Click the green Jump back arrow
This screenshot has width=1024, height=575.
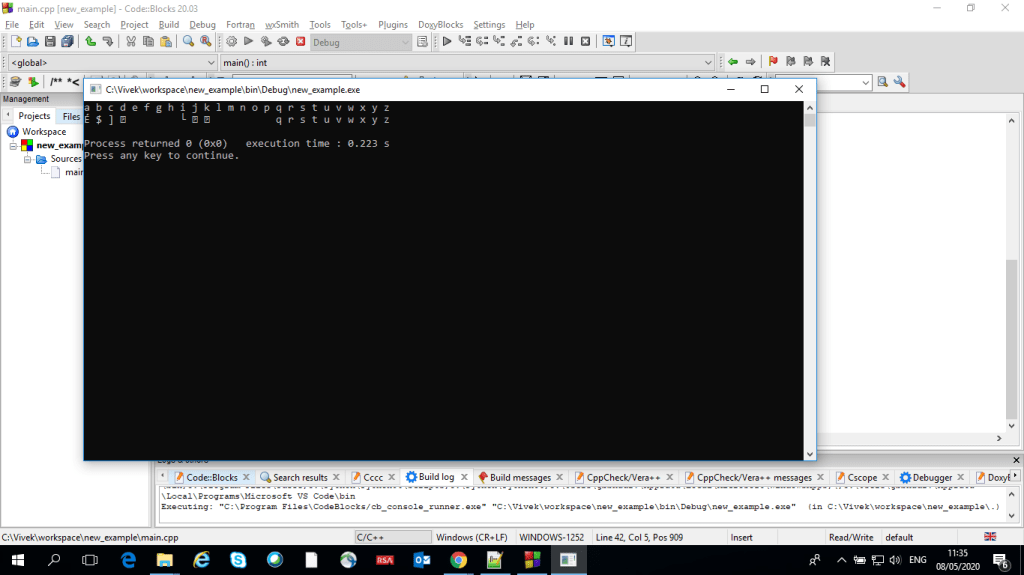tap(733, 62)
